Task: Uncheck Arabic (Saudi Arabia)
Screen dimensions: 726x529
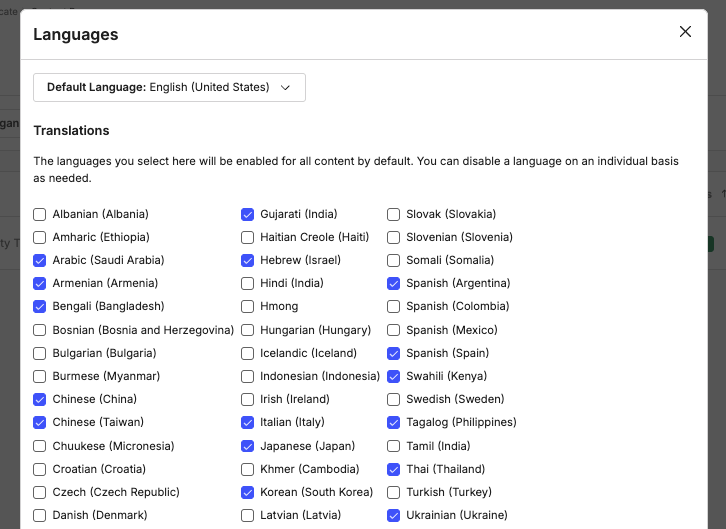Action: pos(40,260)
